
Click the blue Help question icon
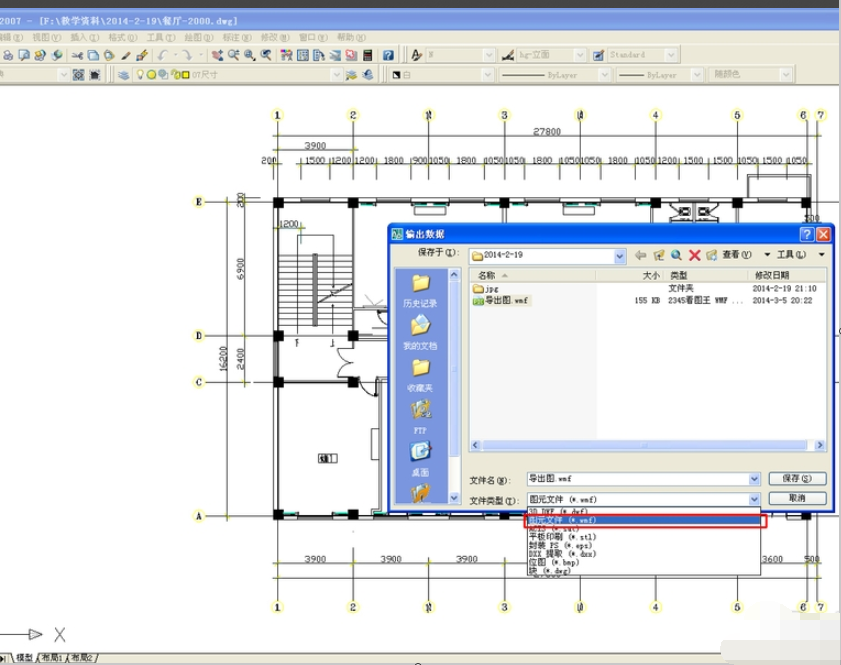[388, 55]
